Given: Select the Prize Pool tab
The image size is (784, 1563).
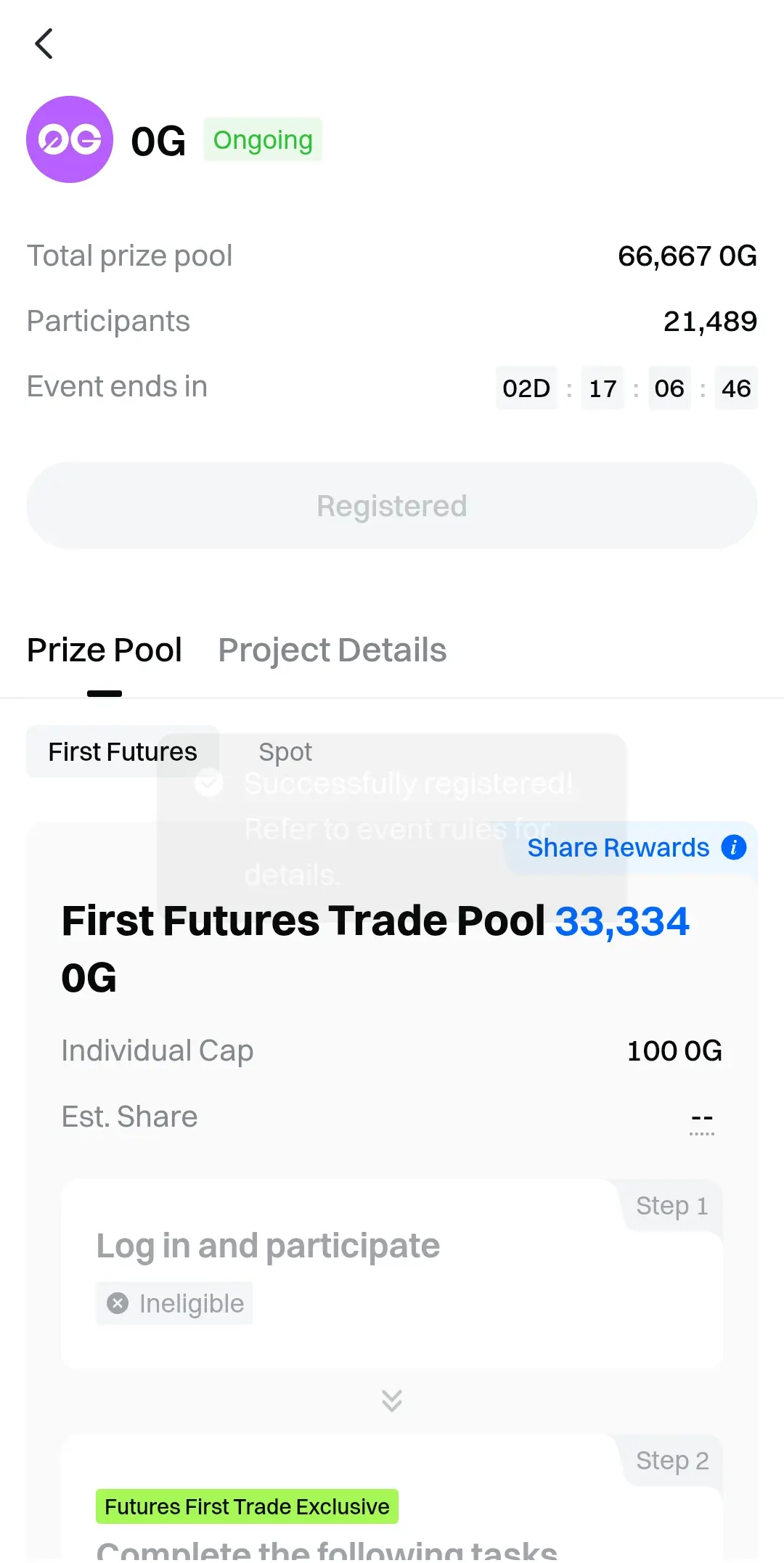Looking at the screenshot, I should [105, 650].
